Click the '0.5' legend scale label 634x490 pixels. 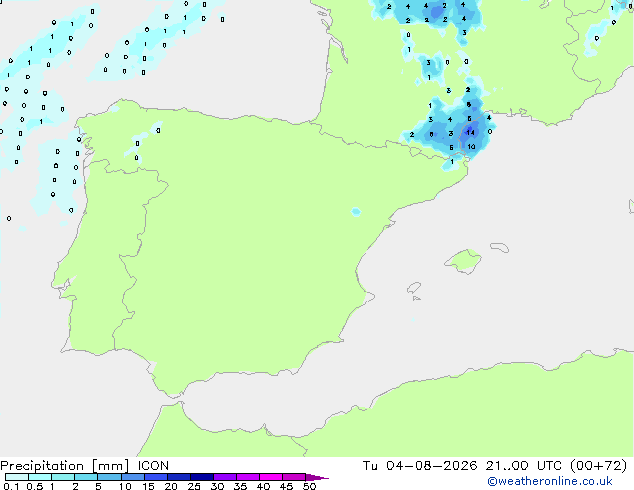point(35,486)
